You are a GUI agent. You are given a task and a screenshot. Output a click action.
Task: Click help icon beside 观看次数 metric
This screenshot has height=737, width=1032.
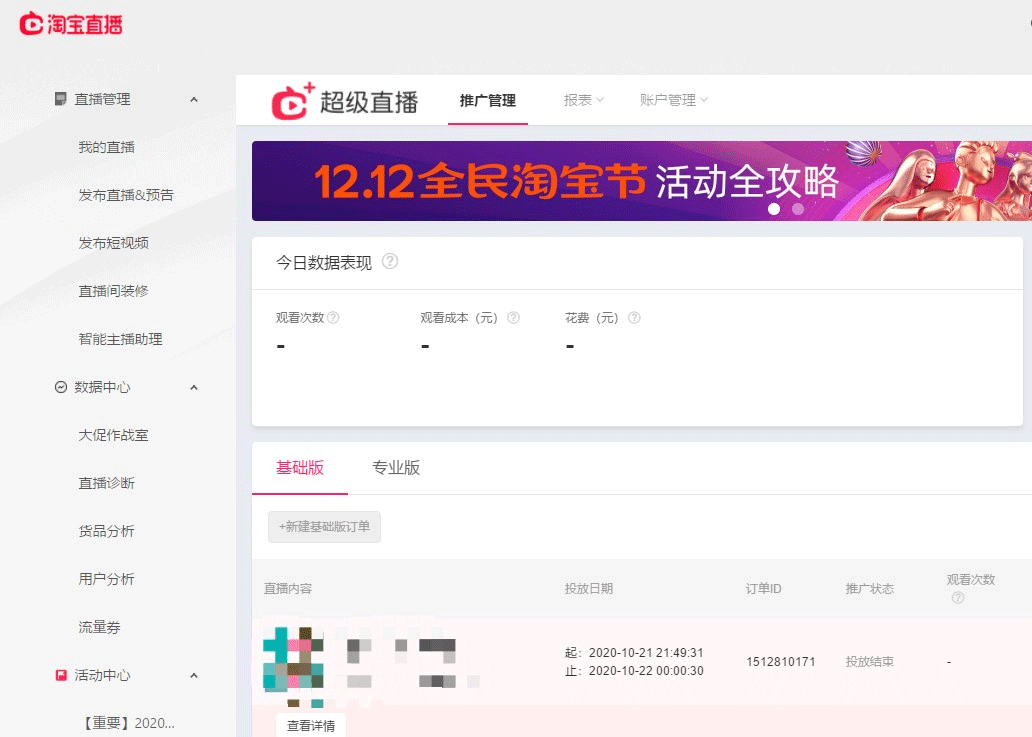[x=333, y=318]
